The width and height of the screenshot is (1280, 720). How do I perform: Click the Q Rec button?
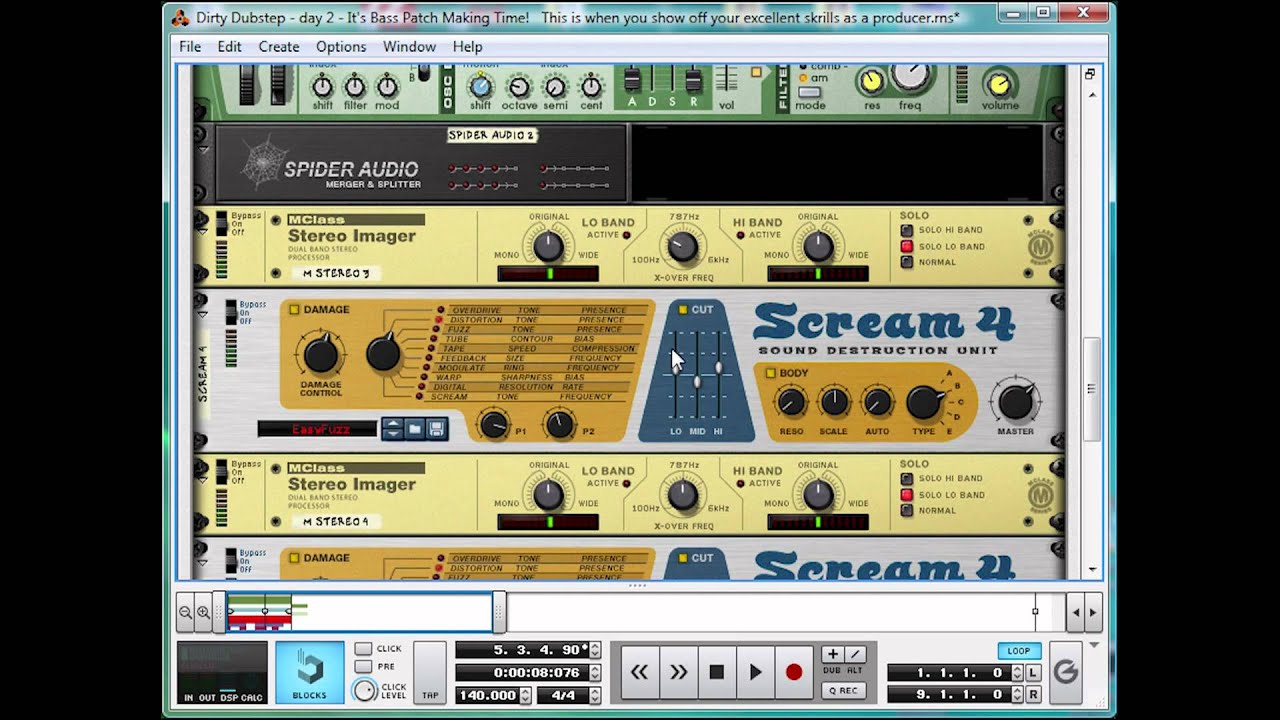842,690
